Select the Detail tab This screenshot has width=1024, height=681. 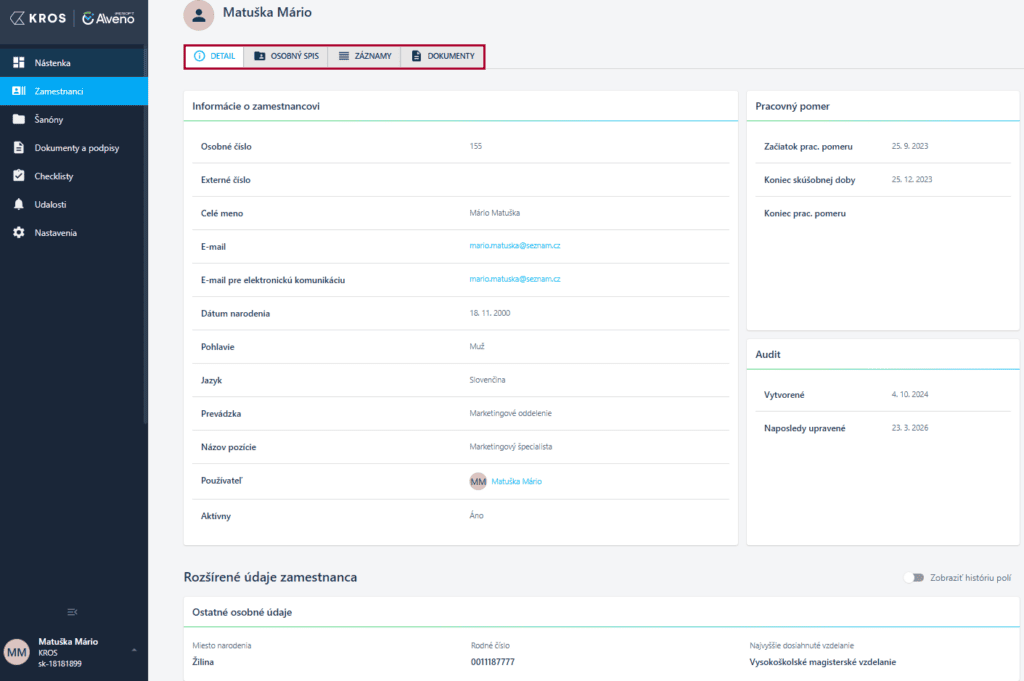pyautogui.click(x=214, y=56)
